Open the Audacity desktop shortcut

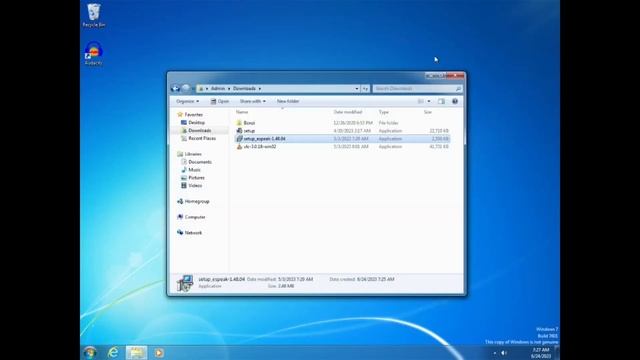tap(93, 53)
